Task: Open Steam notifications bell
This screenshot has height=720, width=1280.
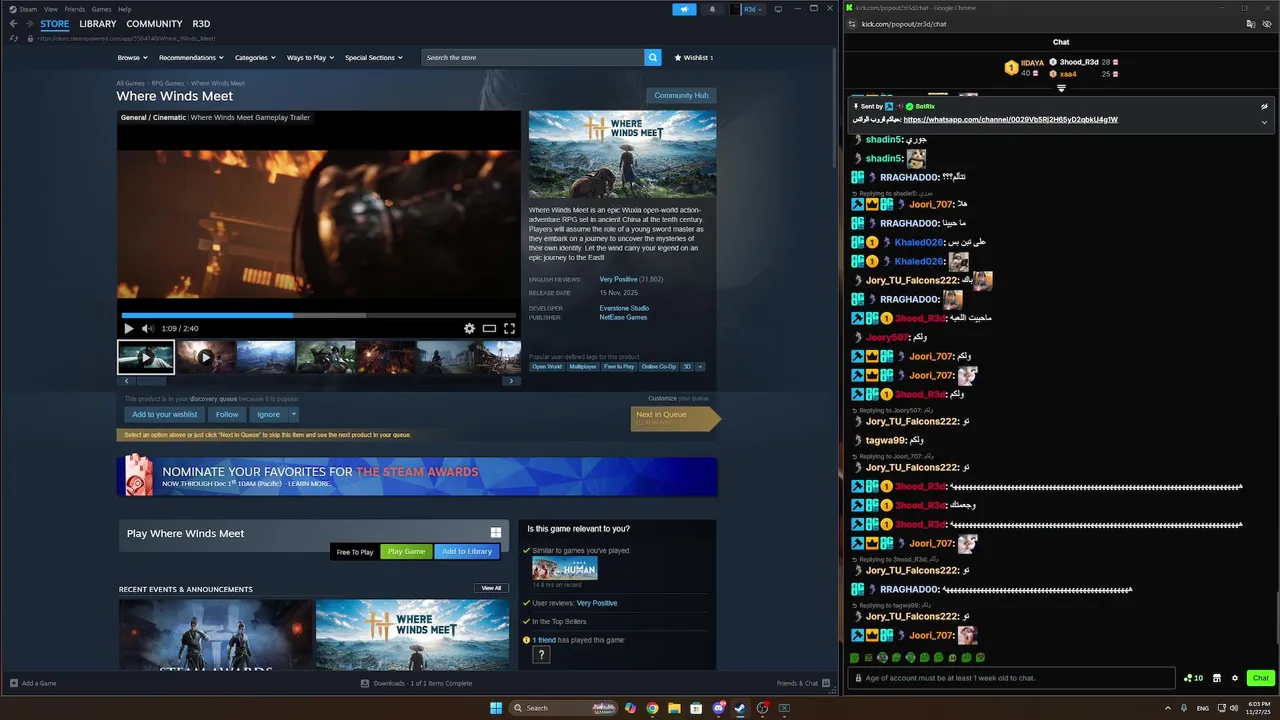Action: [712, 9]
